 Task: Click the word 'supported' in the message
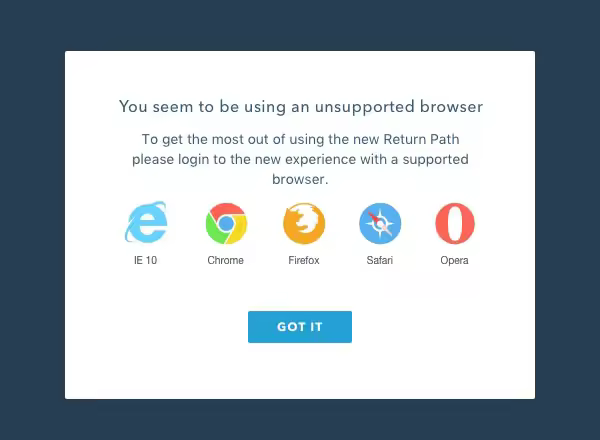coord(435,160)
